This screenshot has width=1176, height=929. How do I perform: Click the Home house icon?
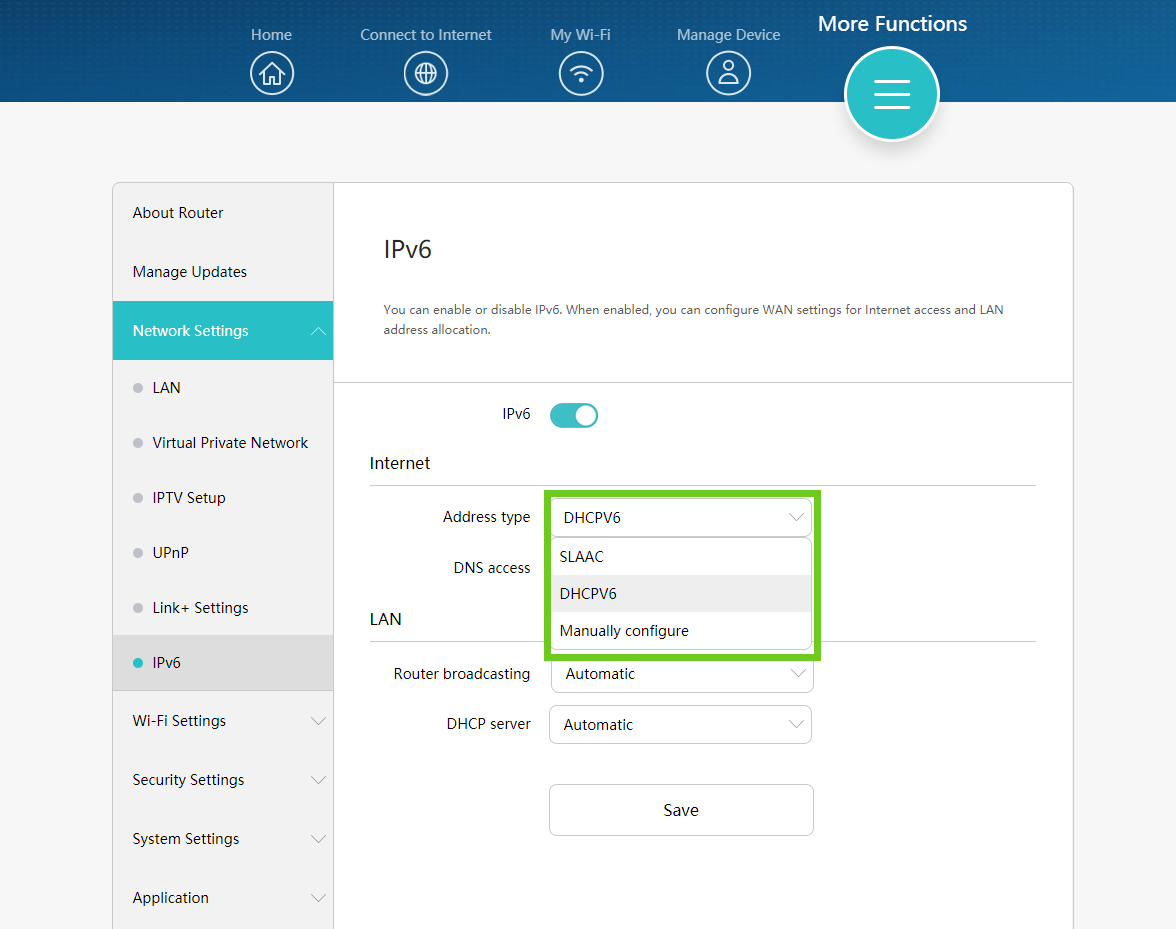coord(272,74)
